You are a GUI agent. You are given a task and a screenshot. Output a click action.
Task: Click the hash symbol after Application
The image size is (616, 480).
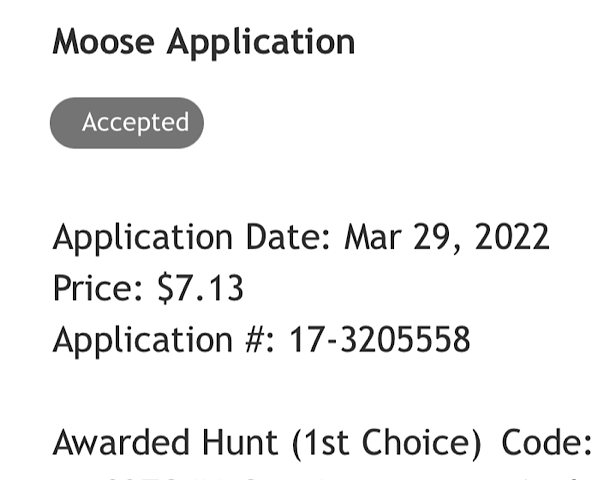(255, 340)
